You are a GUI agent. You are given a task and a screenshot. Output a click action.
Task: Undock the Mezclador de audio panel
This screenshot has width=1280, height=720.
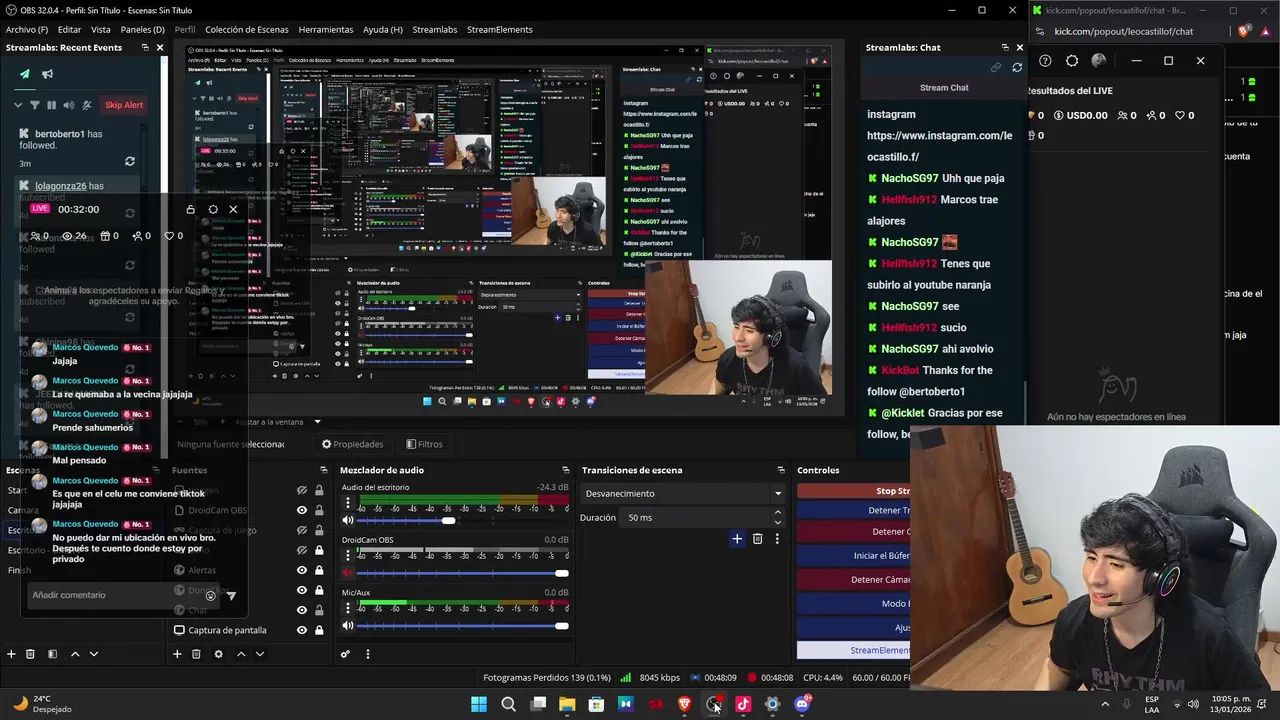tap(566, 470)
